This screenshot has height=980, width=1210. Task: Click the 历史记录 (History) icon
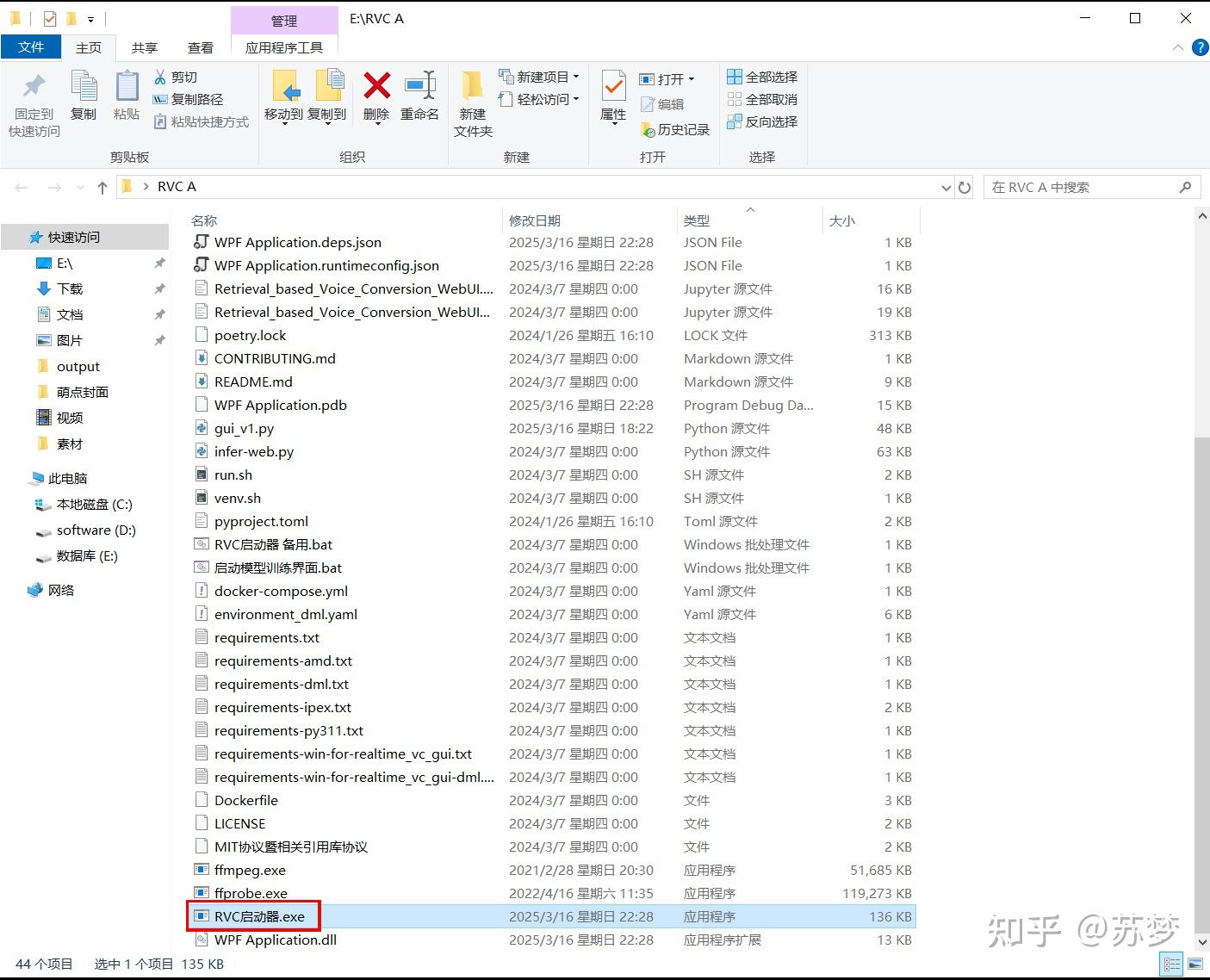point(675,130)
